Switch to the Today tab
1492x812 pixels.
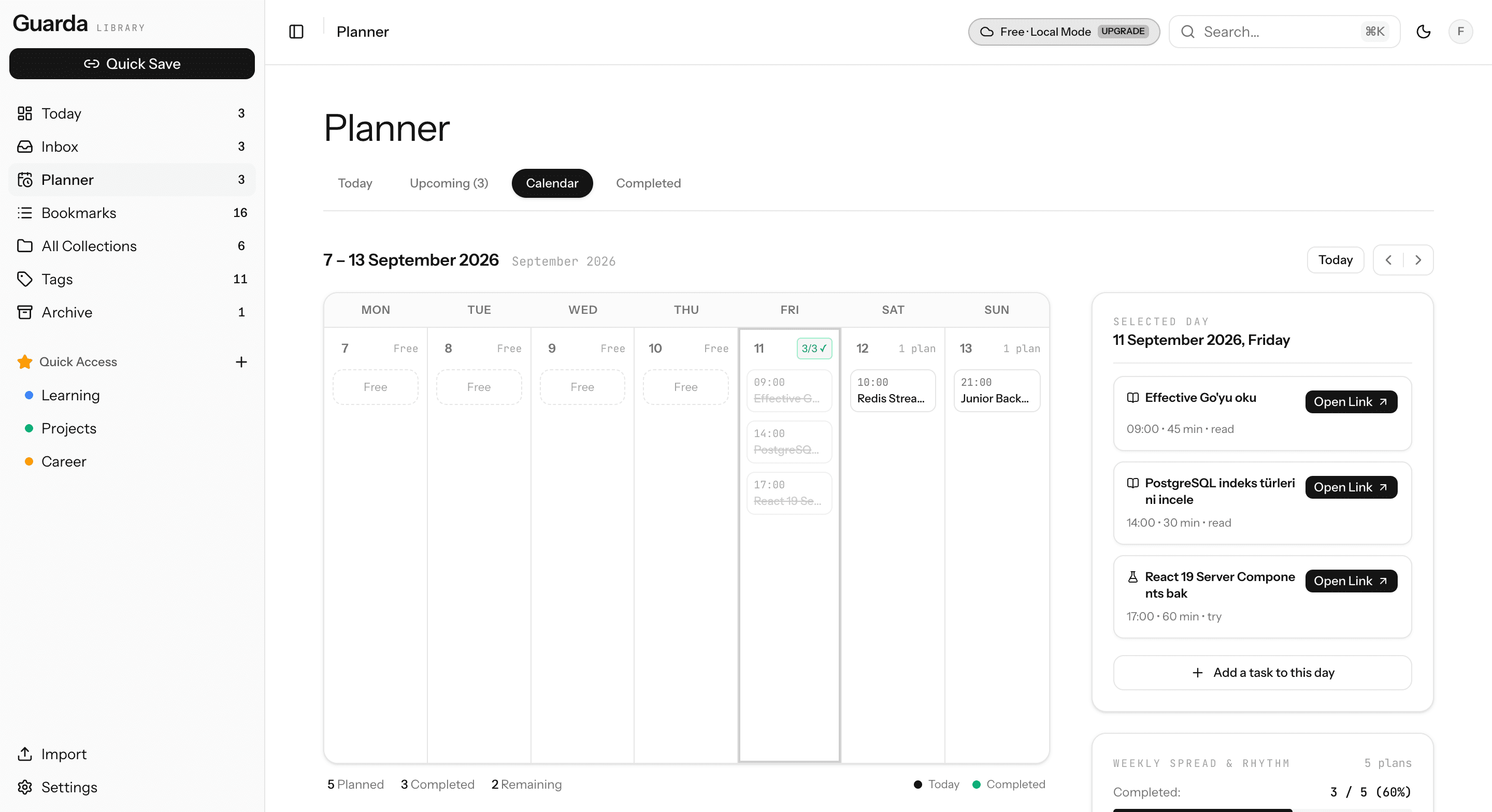click(x=355, y=184)
